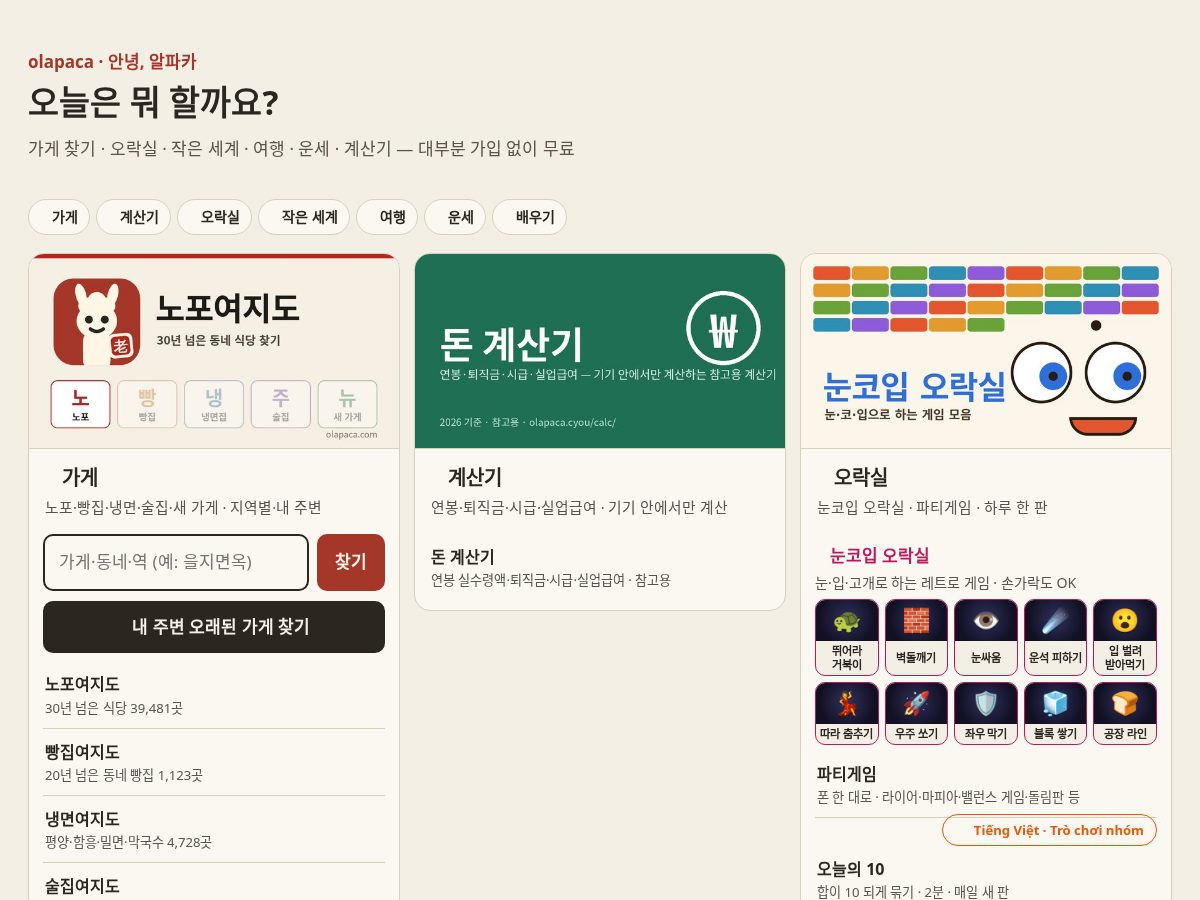
Task: Open the 눈싸움 eye game
Action: (986, 637)
